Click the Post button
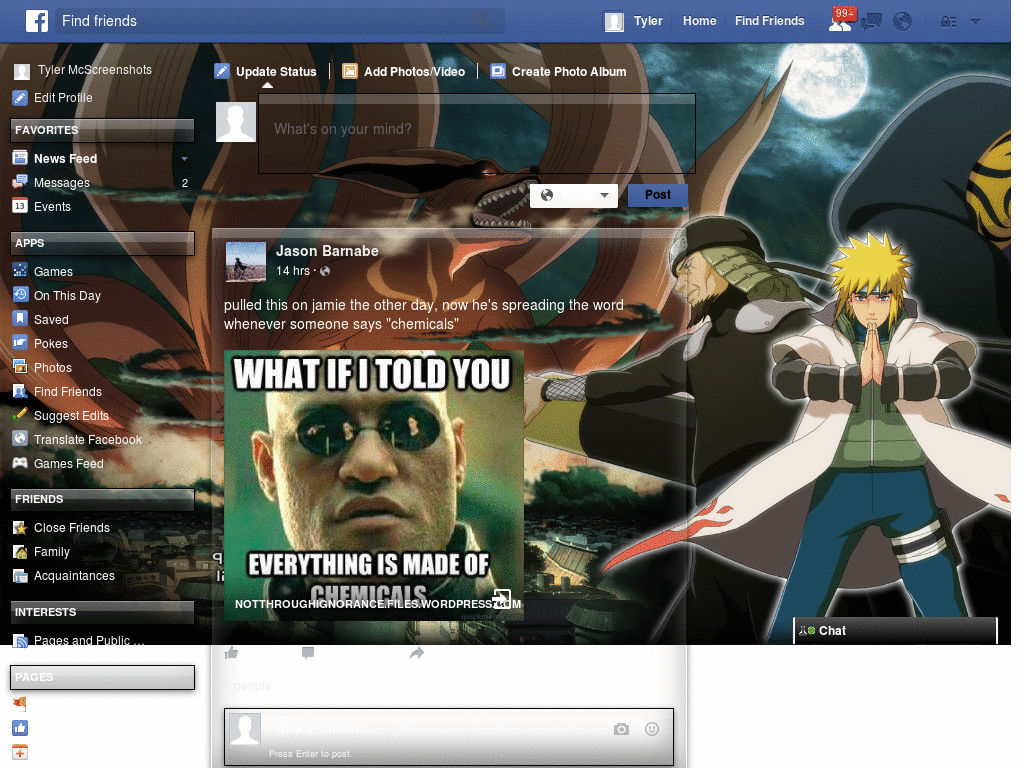Screen dimensions: 1024x768 point(657,195)
